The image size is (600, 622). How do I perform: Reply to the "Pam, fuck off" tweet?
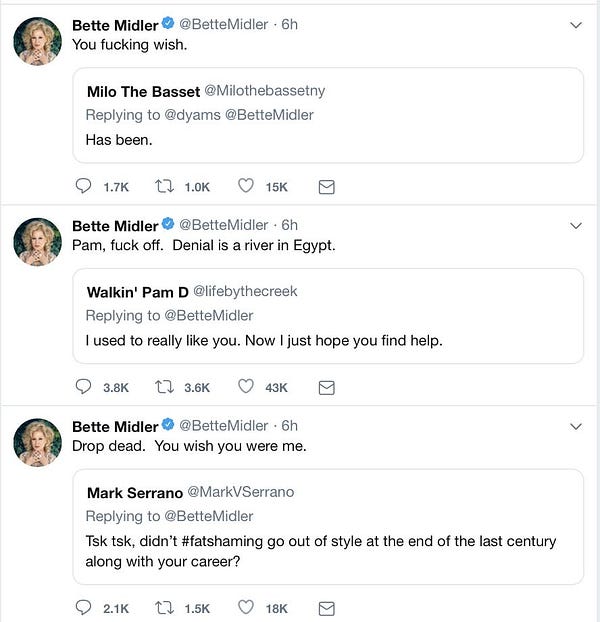pos(83,387)
